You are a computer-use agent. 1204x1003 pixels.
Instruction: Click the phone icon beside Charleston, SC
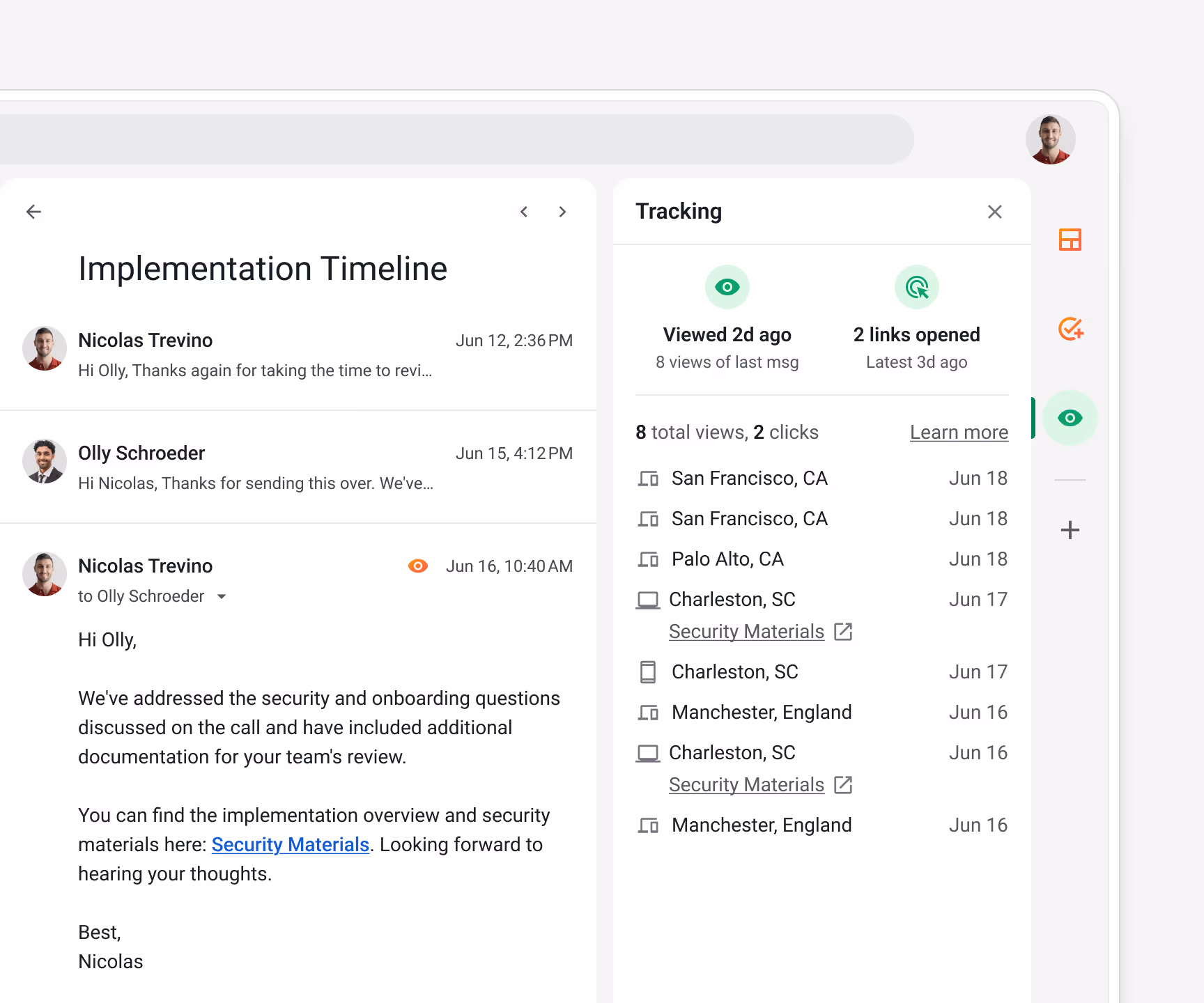pos(648,672)
